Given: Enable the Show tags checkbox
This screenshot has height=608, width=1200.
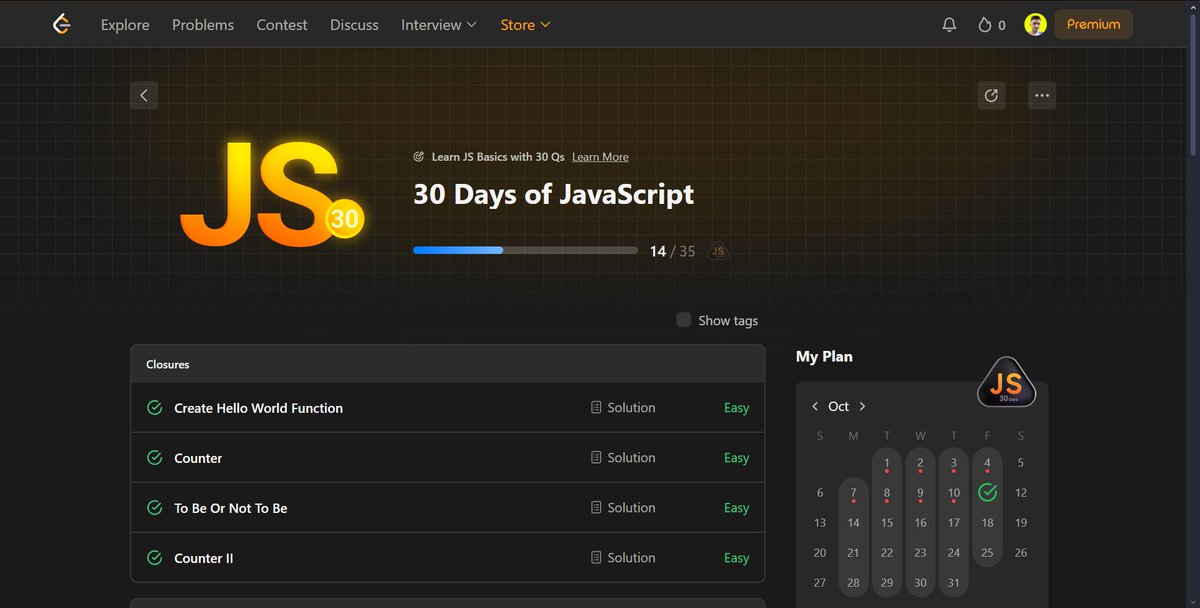Looking at the screenshot, I should coord(684,320).
